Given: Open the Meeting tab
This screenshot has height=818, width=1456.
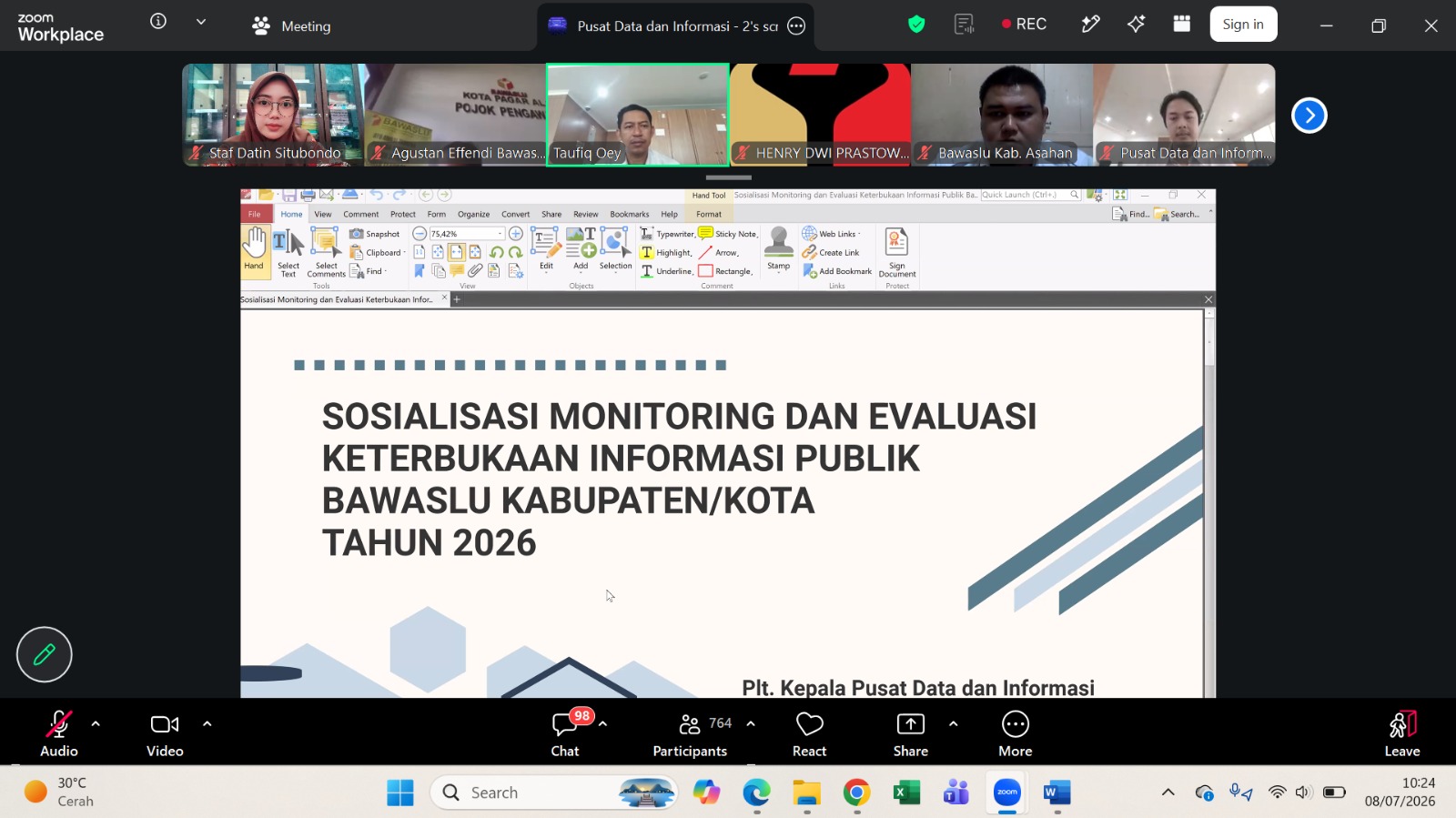Looking at the screenshot, I should [291, 26].
